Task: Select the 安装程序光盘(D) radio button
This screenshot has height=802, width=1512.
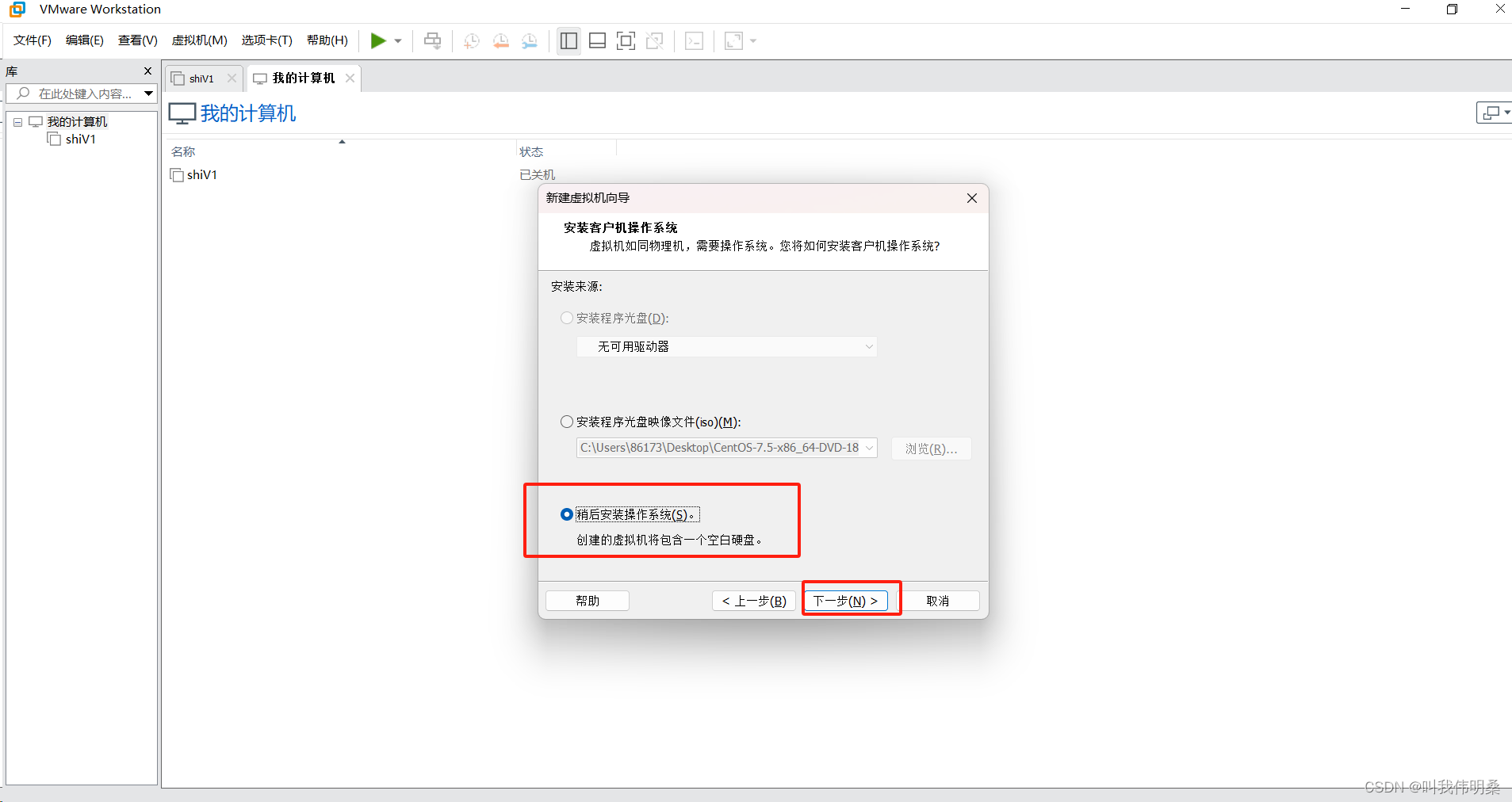Action: tap(567, 318)
